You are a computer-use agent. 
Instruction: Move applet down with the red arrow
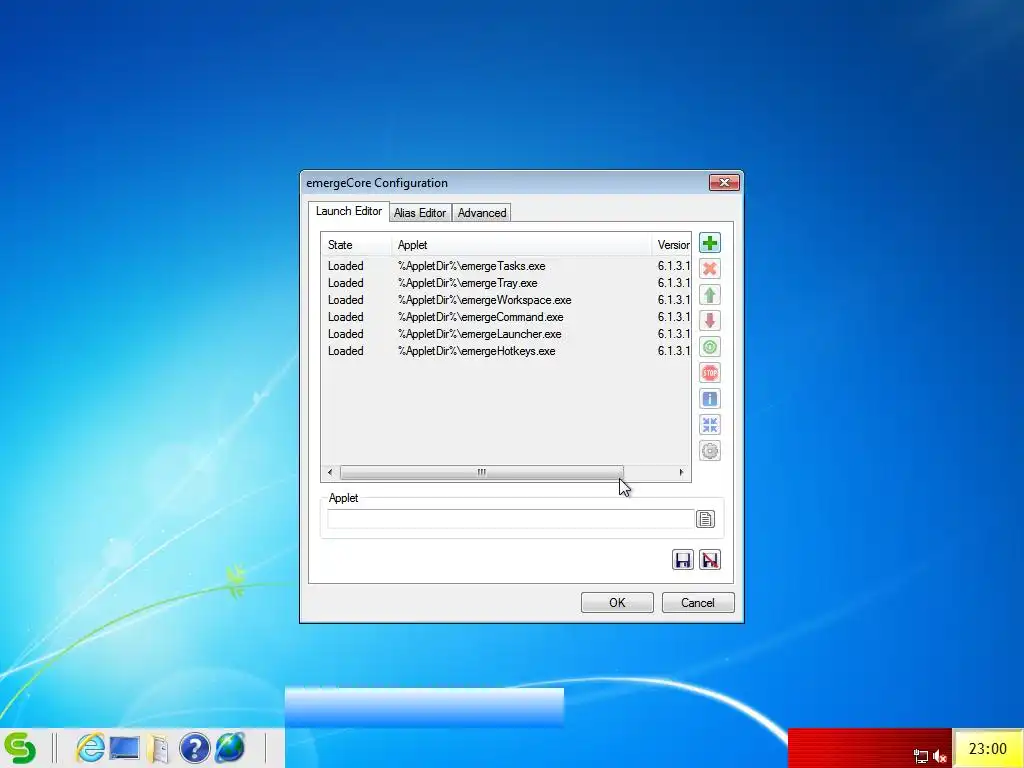pyautogui.click(x=710, y=321)
